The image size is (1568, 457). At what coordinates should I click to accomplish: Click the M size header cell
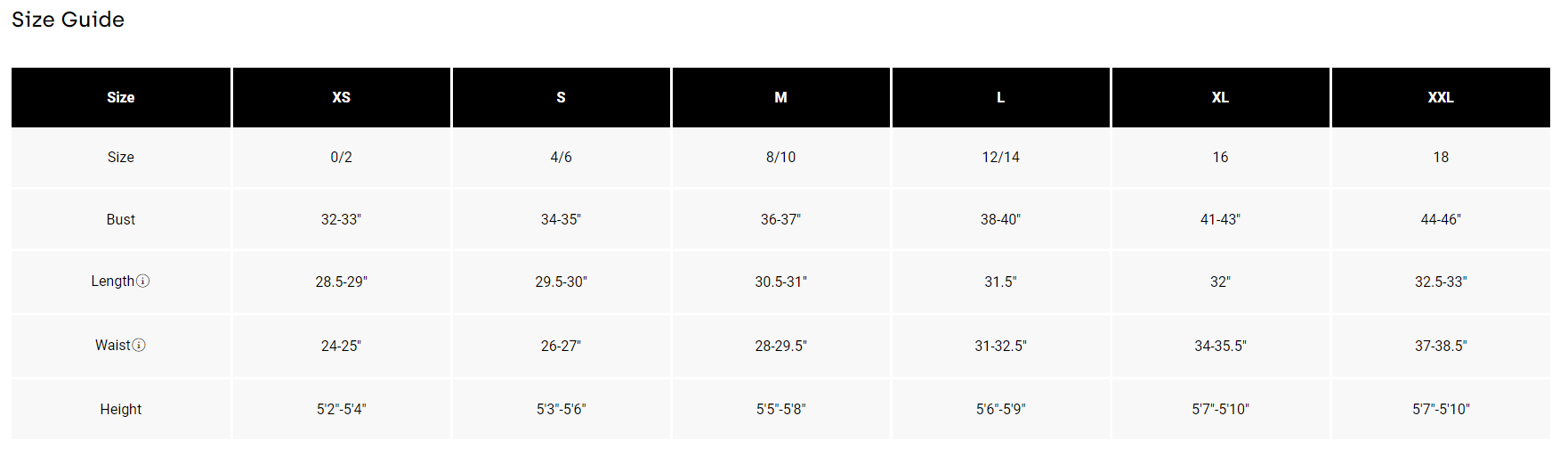click(x=780, y=97)
